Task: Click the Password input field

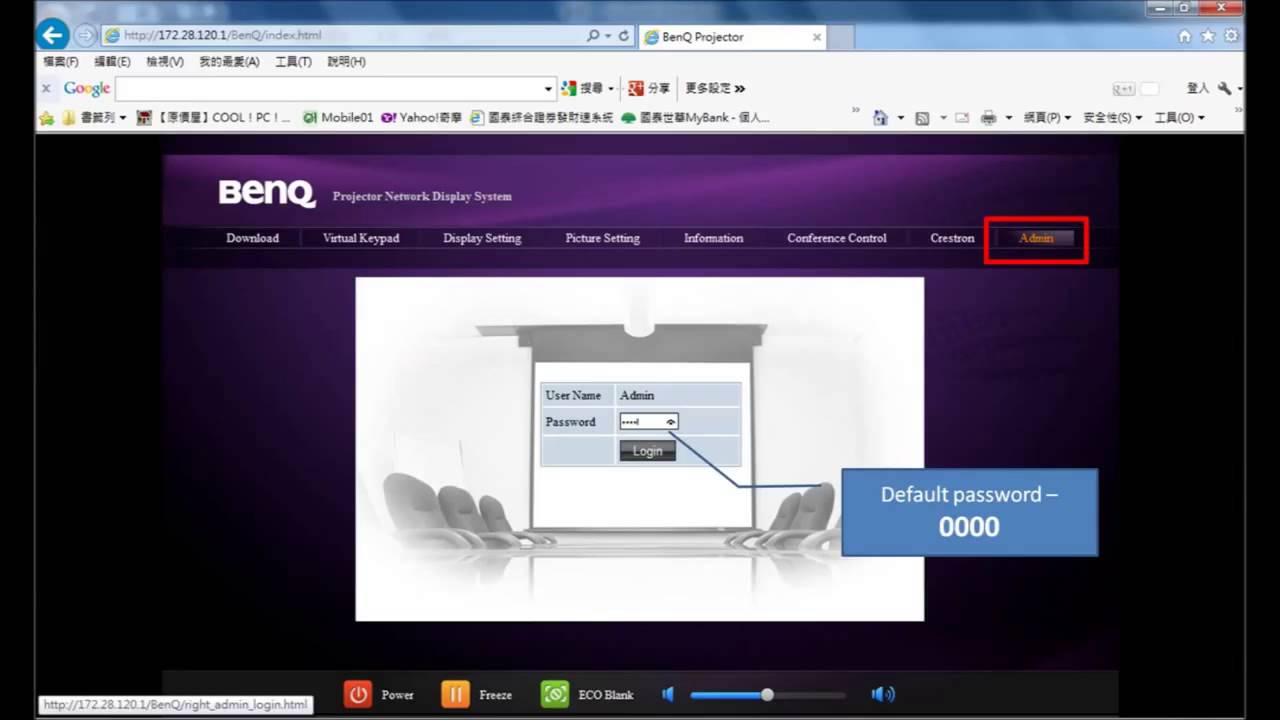Action: pyautogui.click(x=648, y=422)
